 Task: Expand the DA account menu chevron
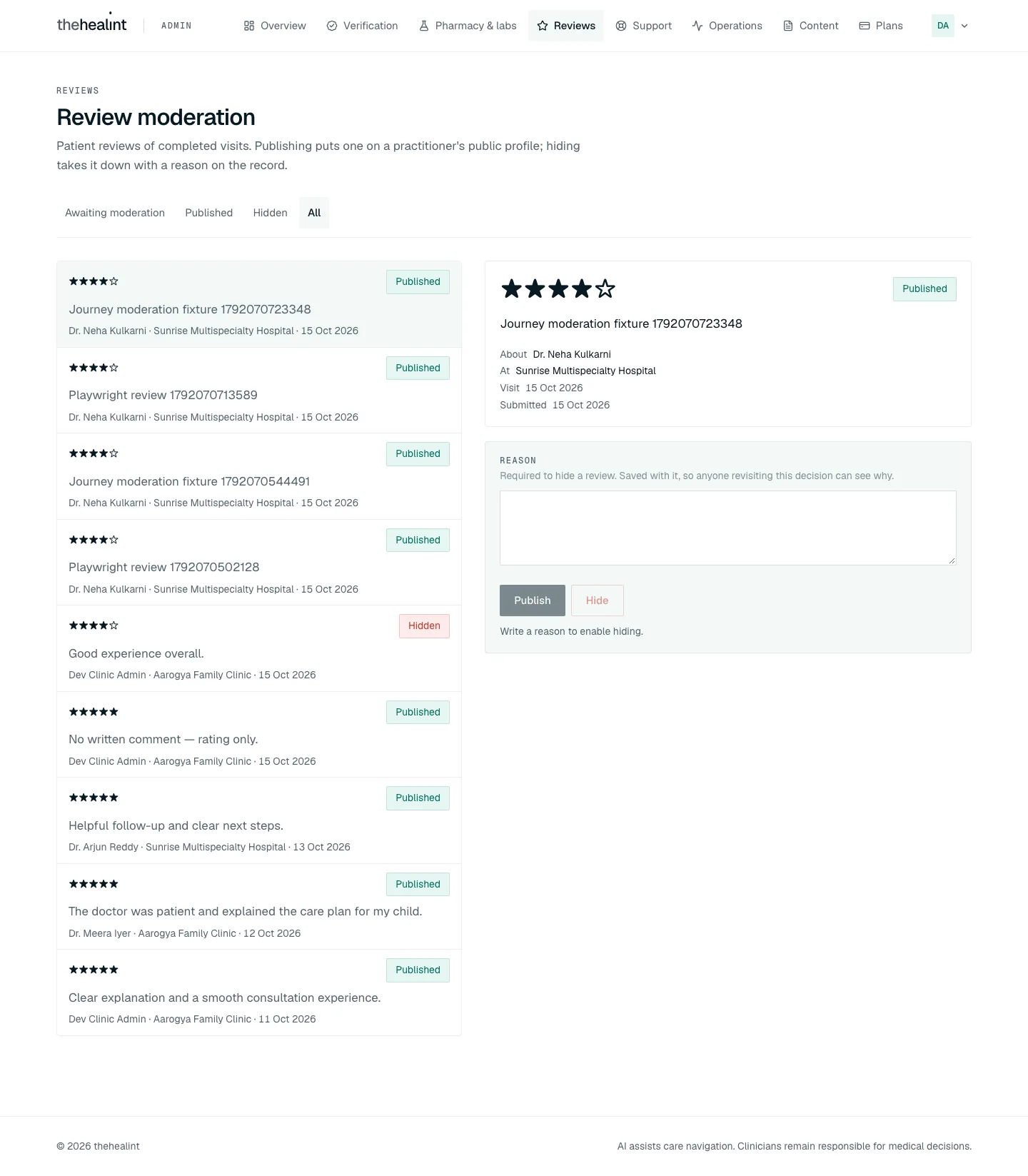pyautogui.click(x=964, y=26)
